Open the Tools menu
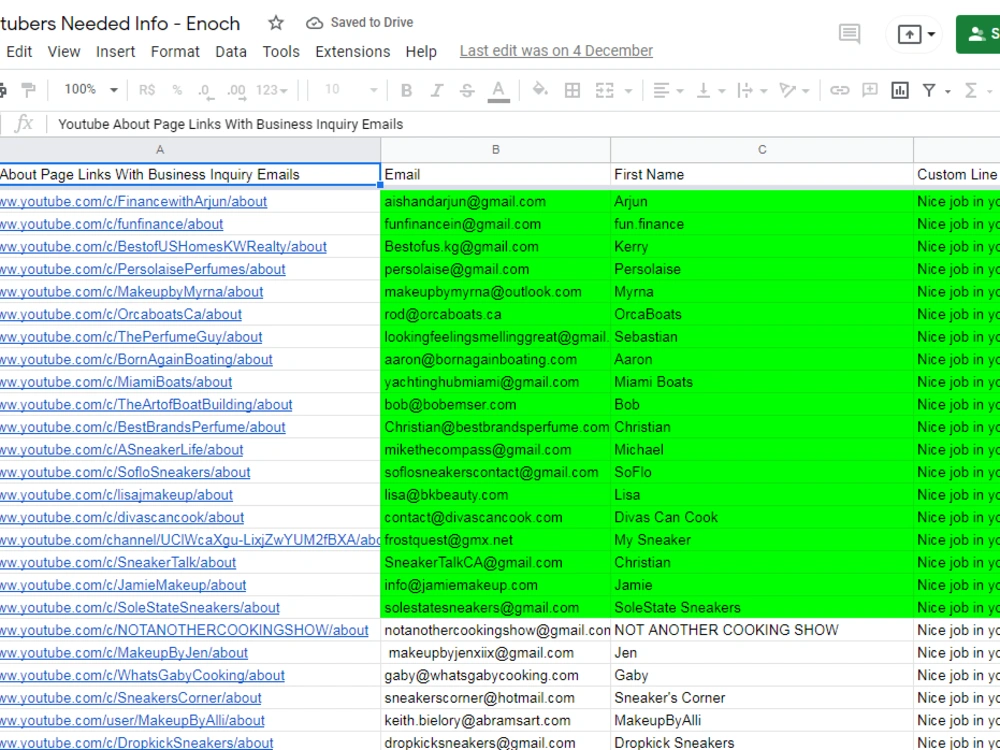The width and height of the screenshot is (1000, 750). (x=281, y=52)
